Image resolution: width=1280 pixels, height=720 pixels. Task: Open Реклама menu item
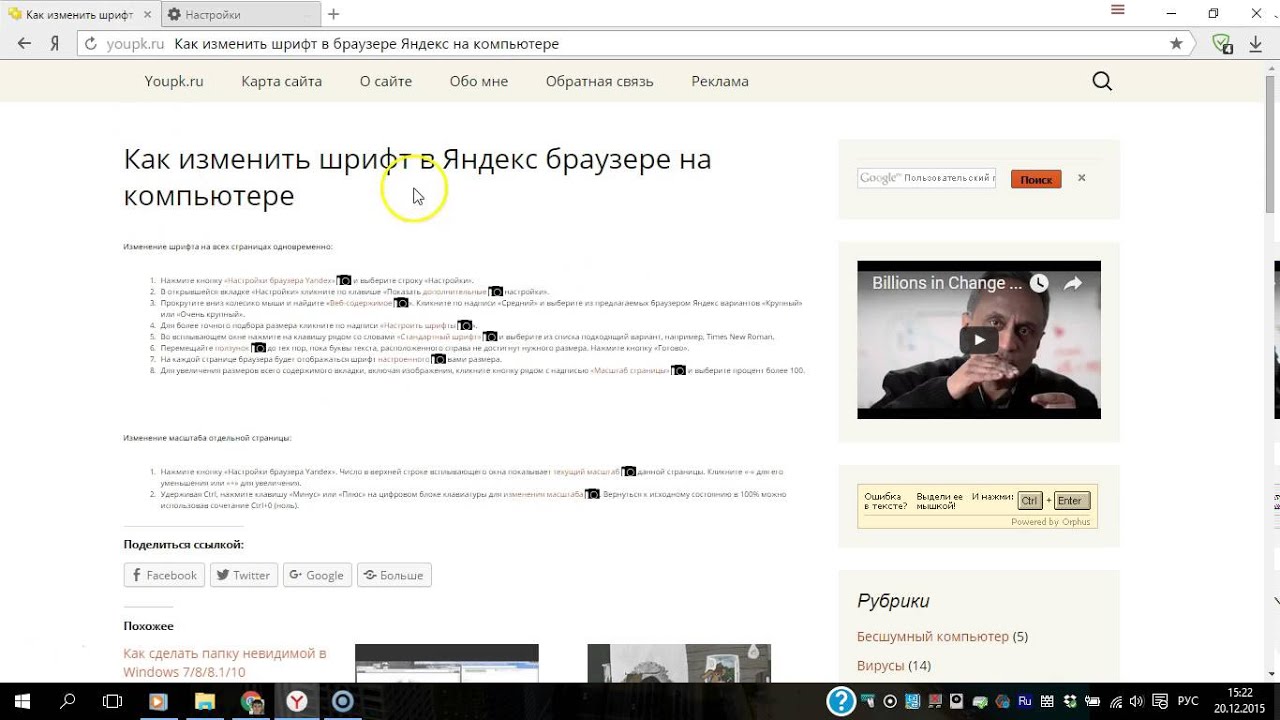click(x=720, y=81)
